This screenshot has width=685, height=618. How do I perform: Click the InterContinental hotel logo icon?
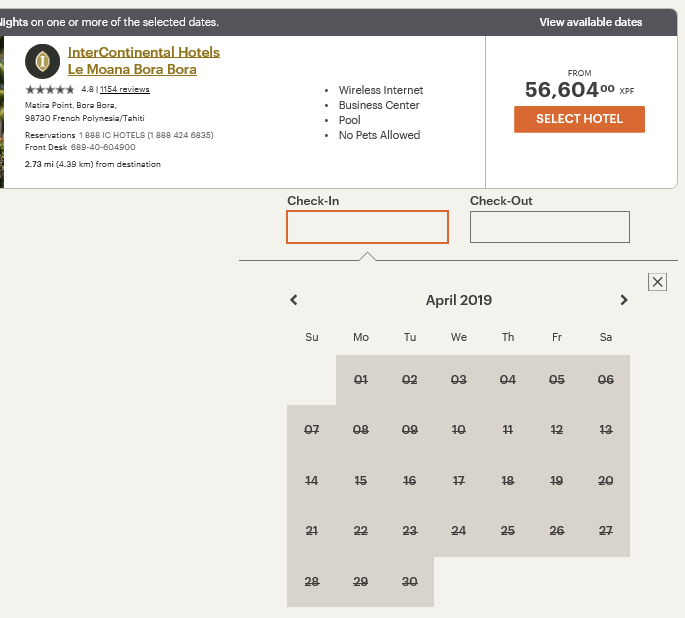[42, 61]
